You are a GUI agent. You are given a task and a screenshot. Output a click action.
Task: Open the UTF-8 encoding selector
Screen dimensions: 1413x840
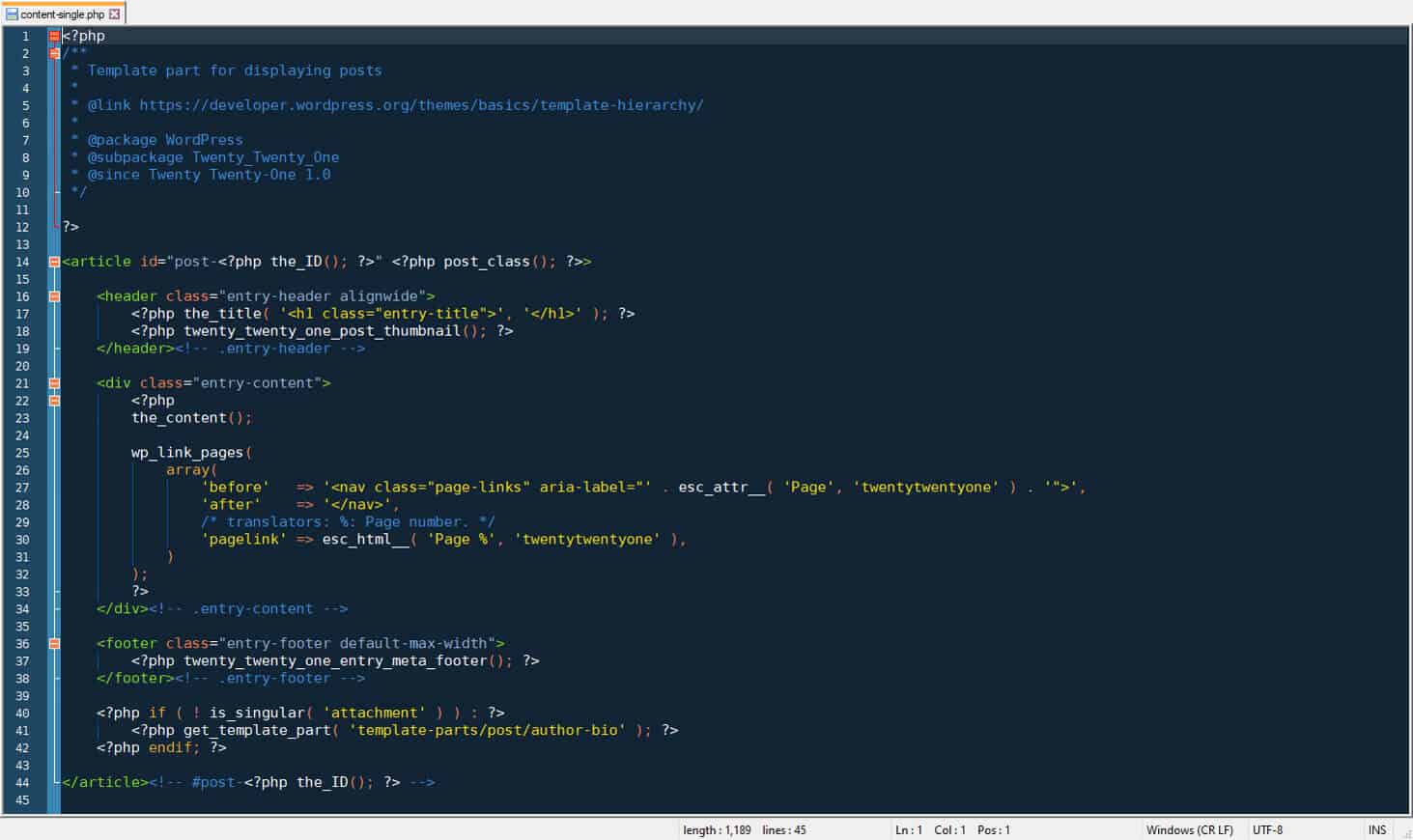pyautogui.click(x=1267, y=830)
